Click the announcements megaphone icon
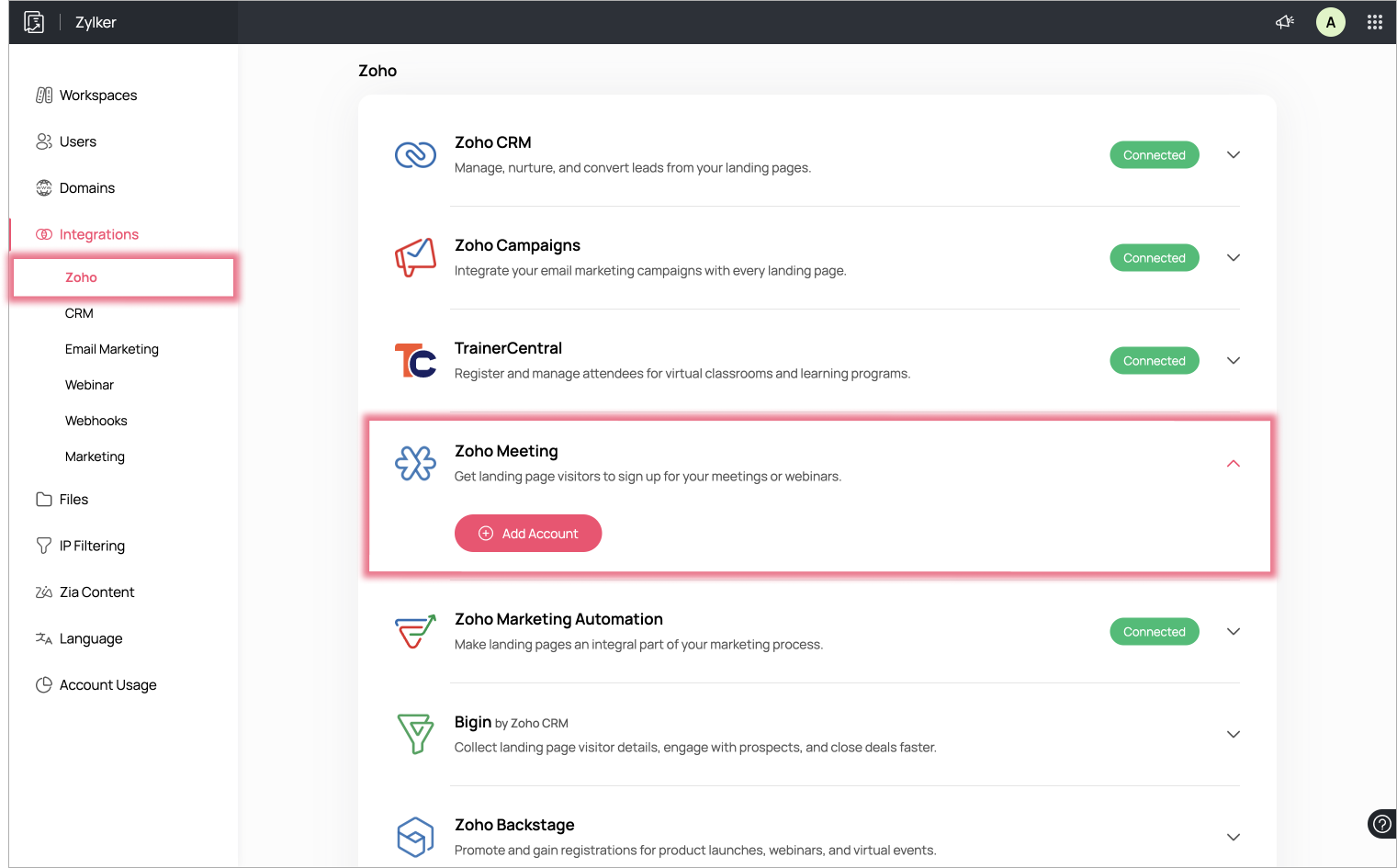 click(x=1285, y=22)
